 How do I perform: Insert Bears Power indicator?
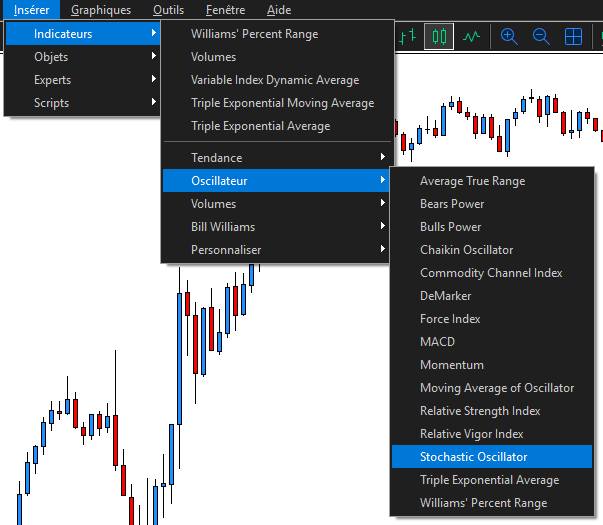point(492,204)
